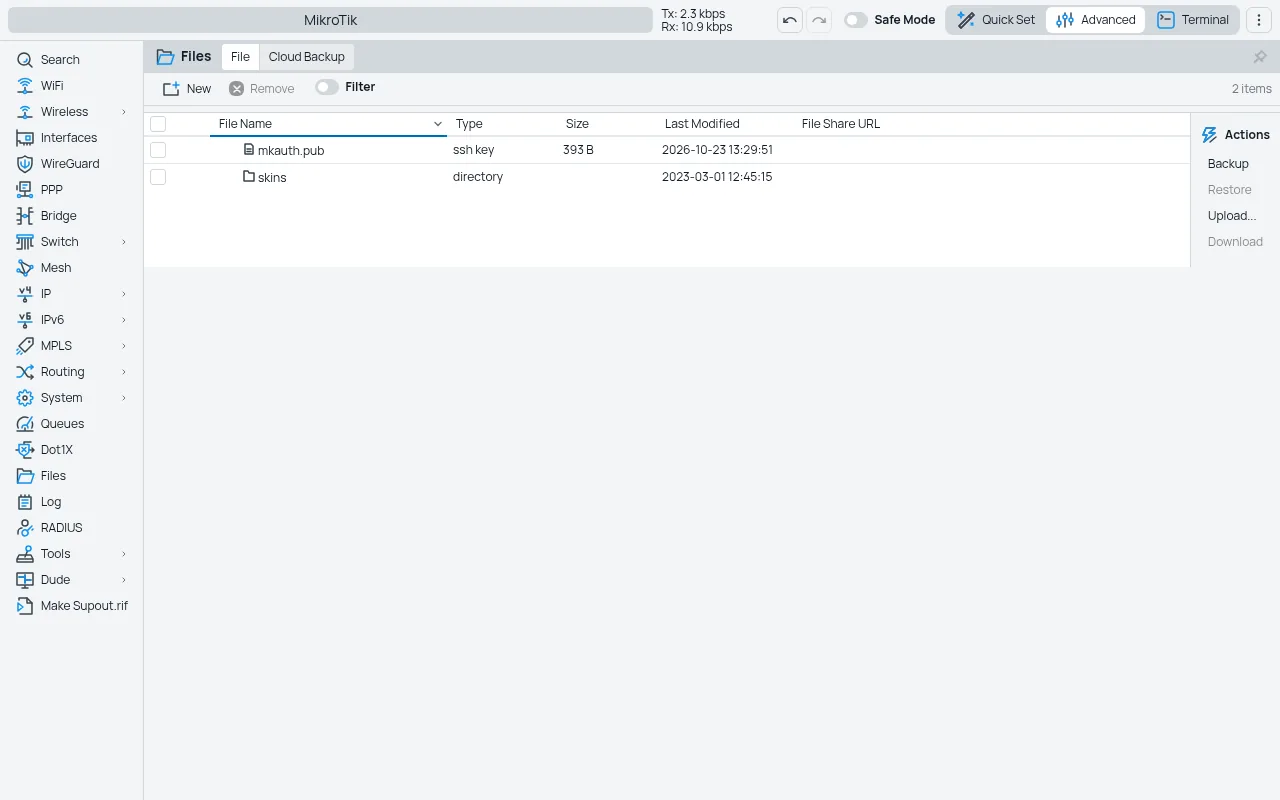Expand the Routing submenu chevron
1280x800 pixels.
(x=124, y=372)
